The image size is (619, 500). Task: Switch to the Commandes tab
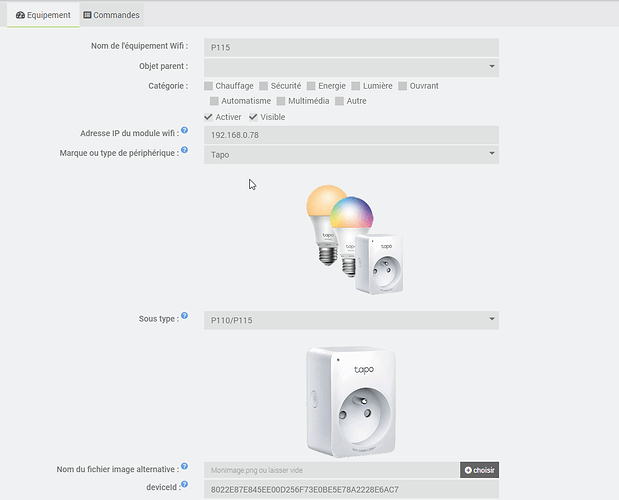(x=112, y=15)
